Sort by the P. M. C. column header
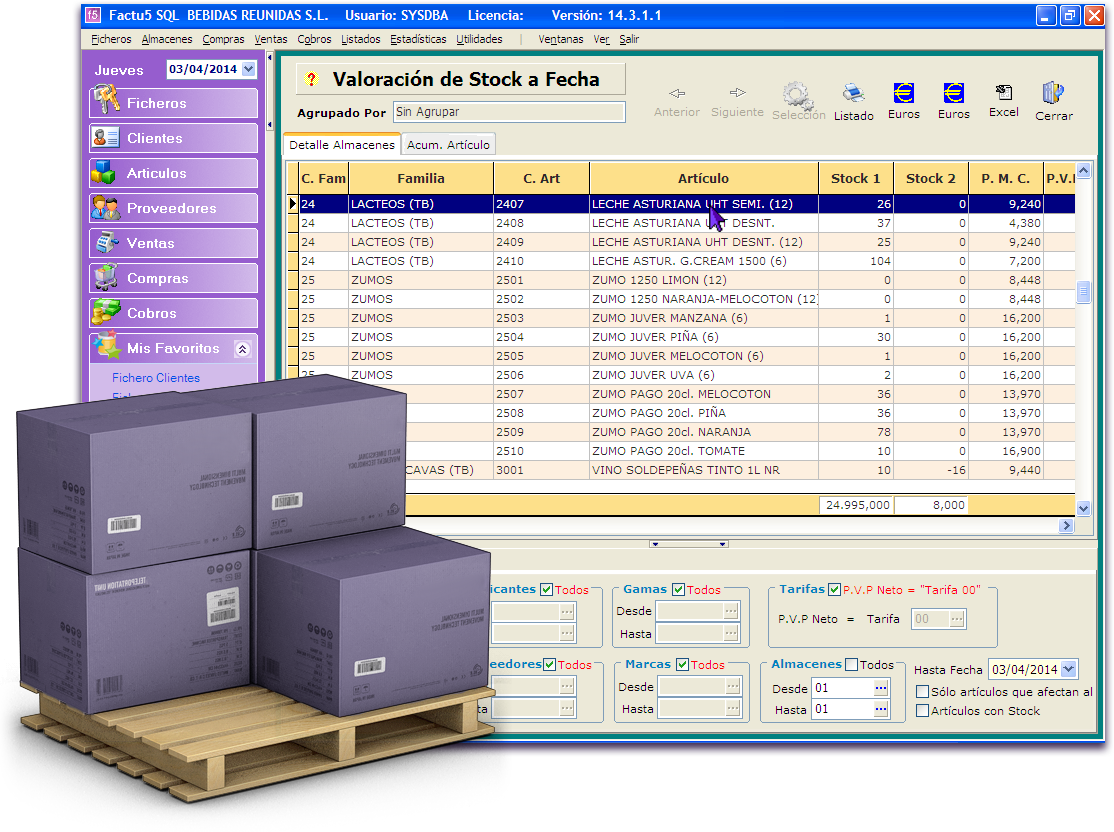This screenshot has height=832, width=1114. (x=1005, y=178)
